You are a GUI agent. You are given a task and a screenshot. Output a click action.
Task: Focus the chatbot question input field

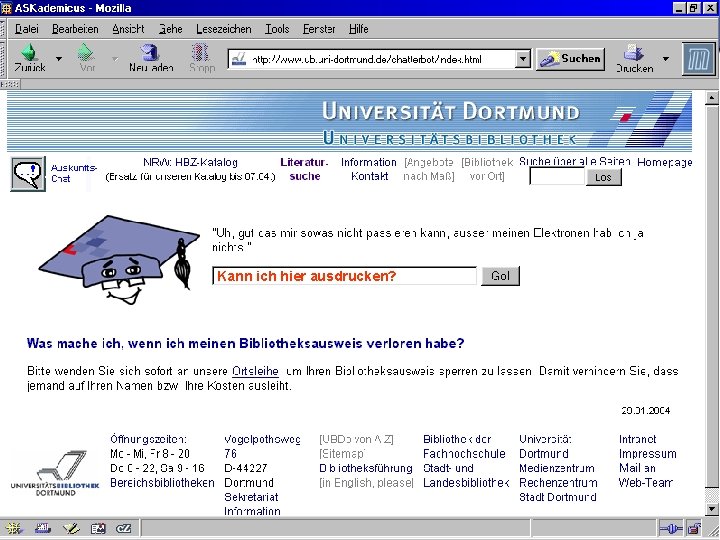point(344,276)
